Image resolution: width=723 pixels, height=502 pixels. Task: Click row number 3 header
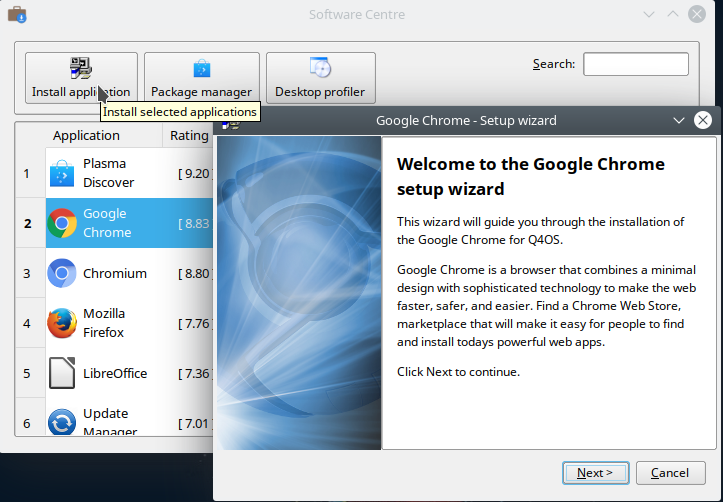(30, 273)
